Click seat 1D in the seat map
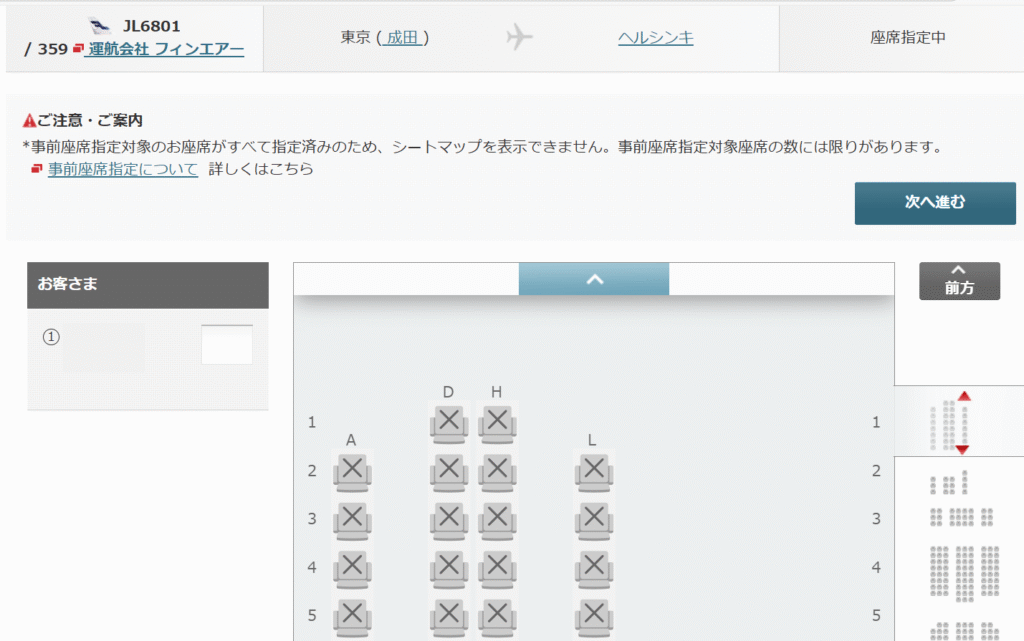 coord(448,422)
